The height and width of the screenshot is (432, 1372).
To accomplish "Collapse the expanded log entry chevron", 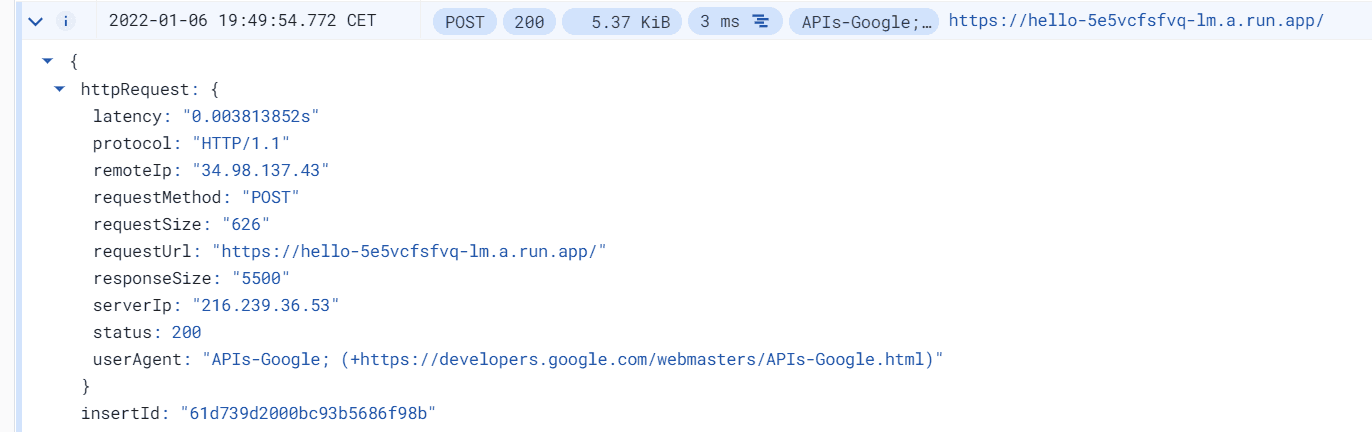I will pyautogui.click(x=37, y=21).
